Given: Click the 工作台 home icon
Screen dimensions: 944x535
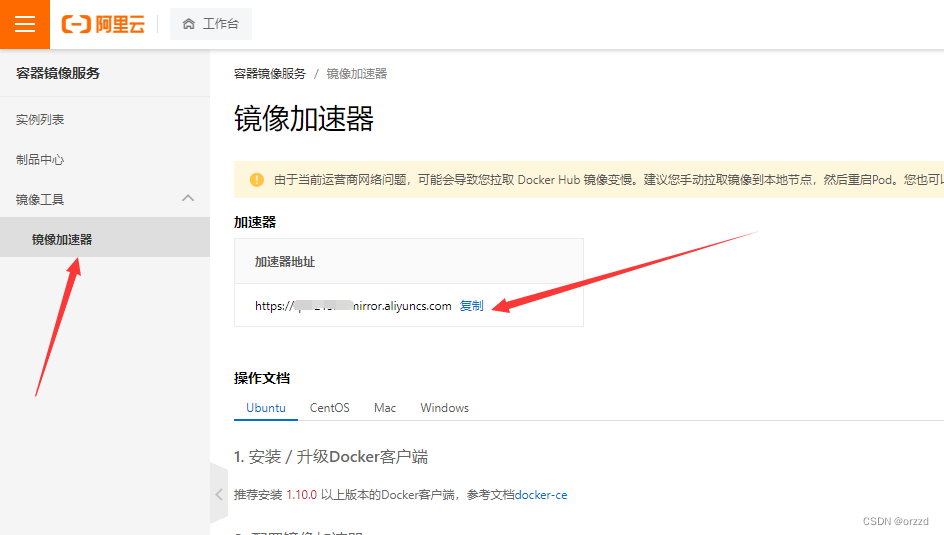Looking at the screenshot, I should point(188,24).
